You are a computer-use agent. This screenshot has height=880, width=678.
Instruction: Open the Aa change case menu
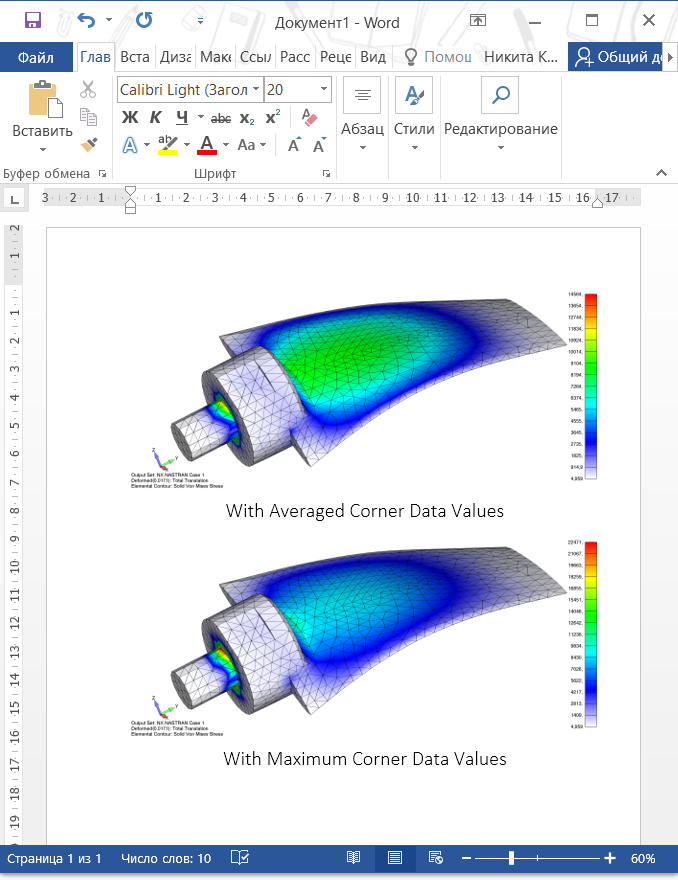251,145
